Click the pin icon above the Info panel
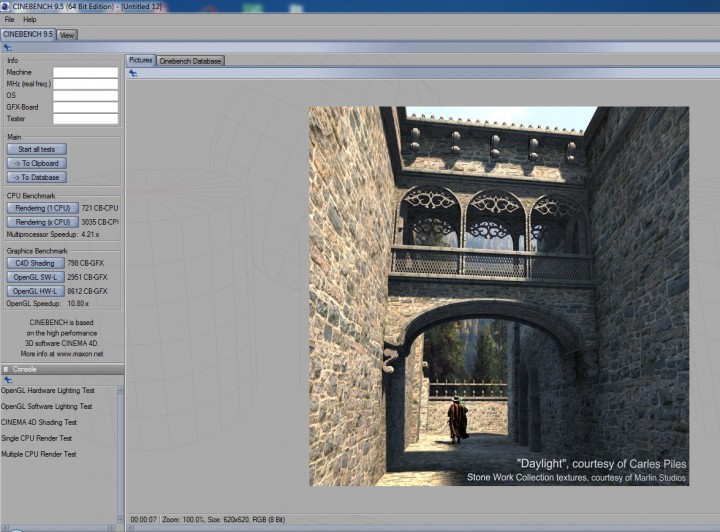 tap(7, 48)
